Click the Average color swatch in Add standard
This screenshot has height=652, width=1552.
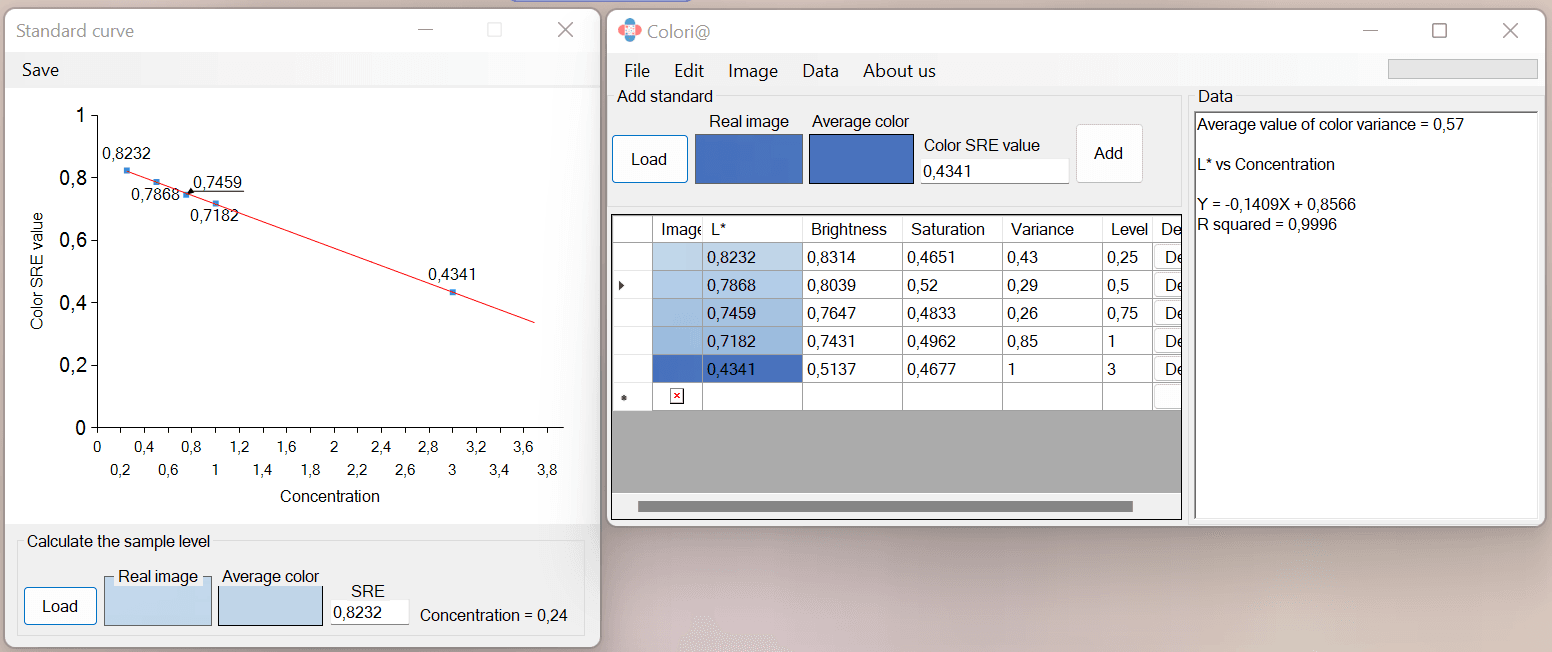click(x=861, y=159)
